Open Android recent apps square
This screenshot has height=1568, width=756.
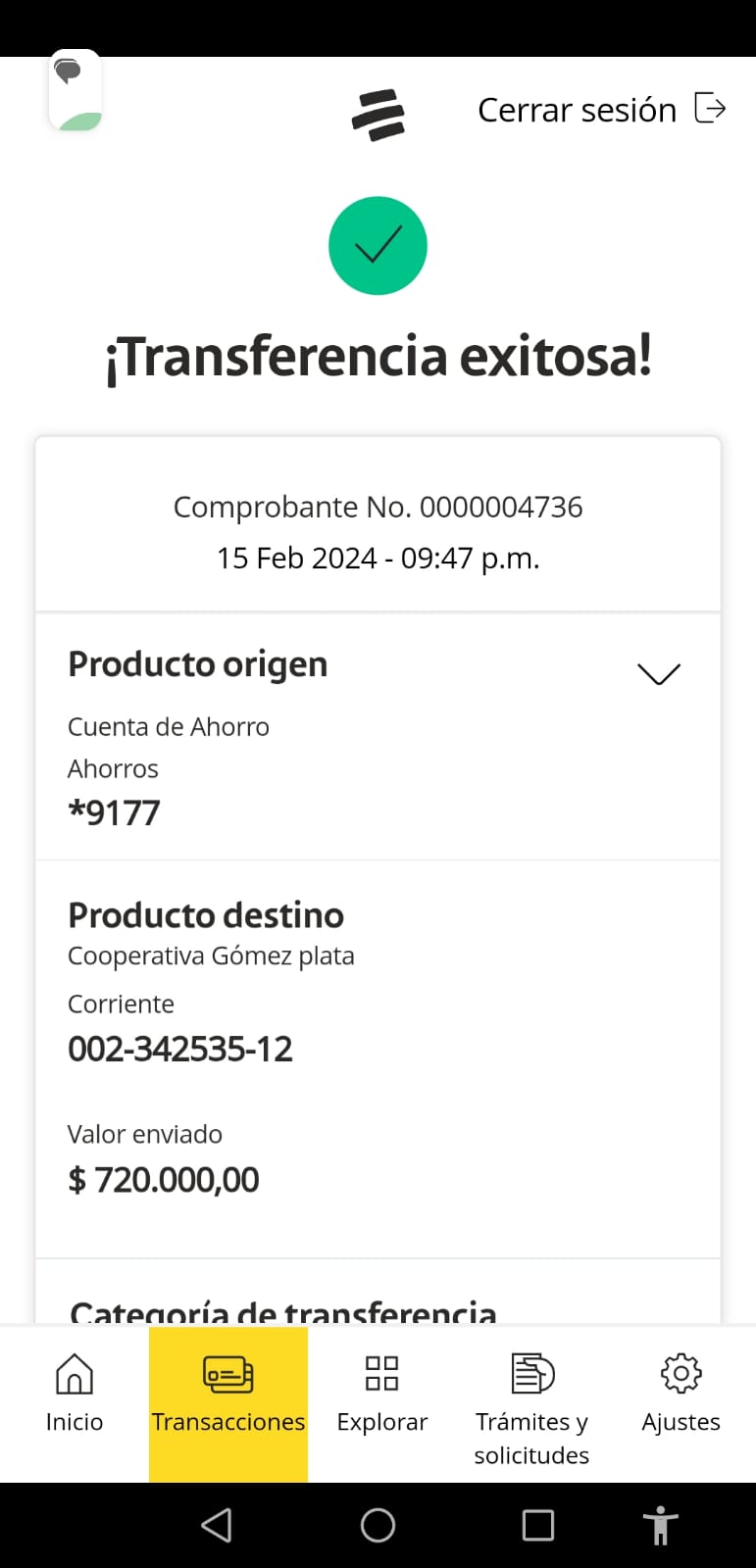coord(537,1525)
